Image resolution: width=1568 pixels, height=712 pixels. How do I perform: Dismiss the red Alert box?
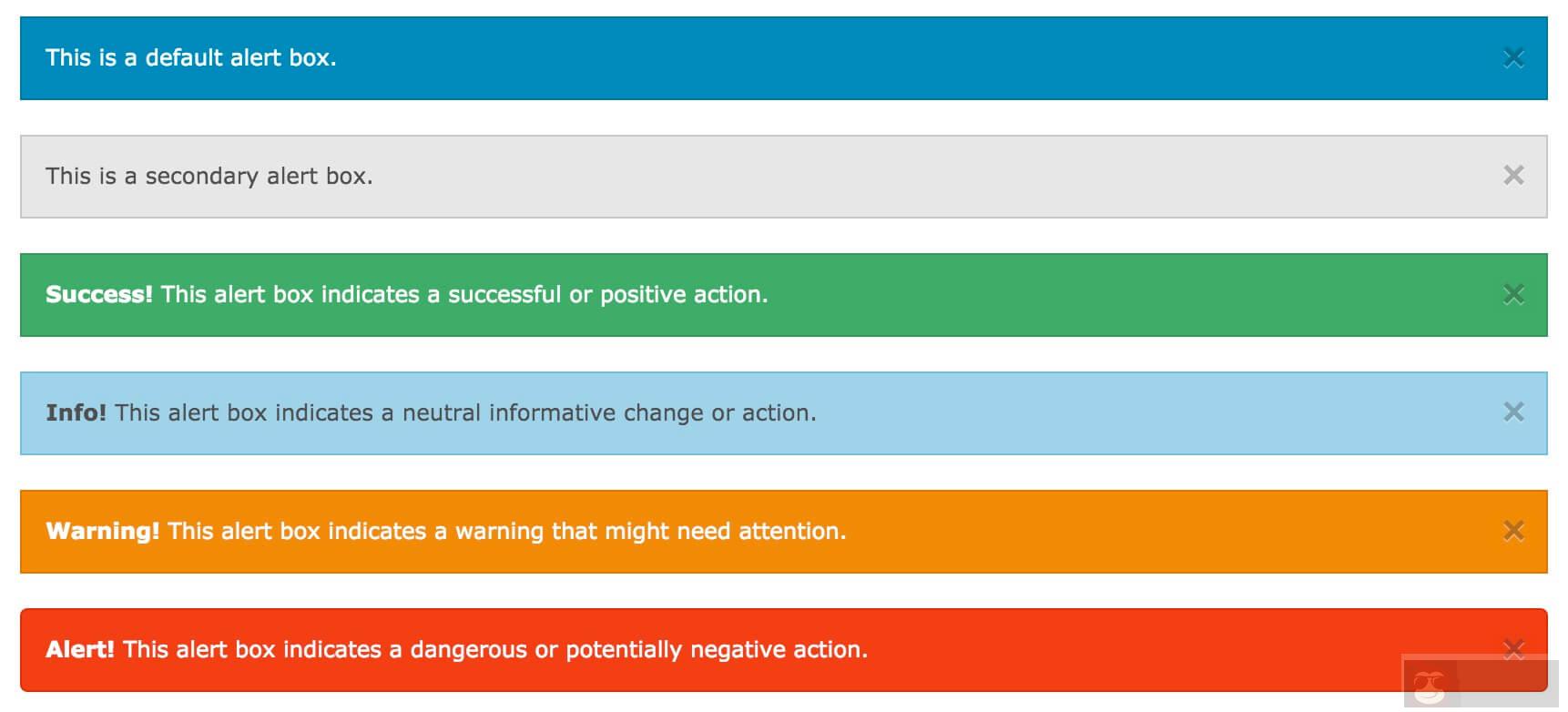pyautogui.click(x=1513, y=649)
